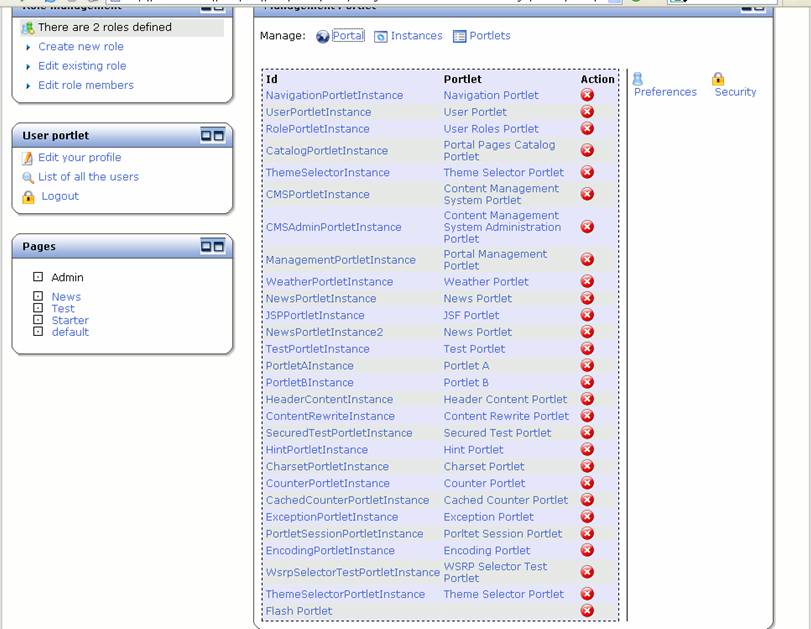
Task: Open the JSF Portlet link
Action: tap(471, 316)
